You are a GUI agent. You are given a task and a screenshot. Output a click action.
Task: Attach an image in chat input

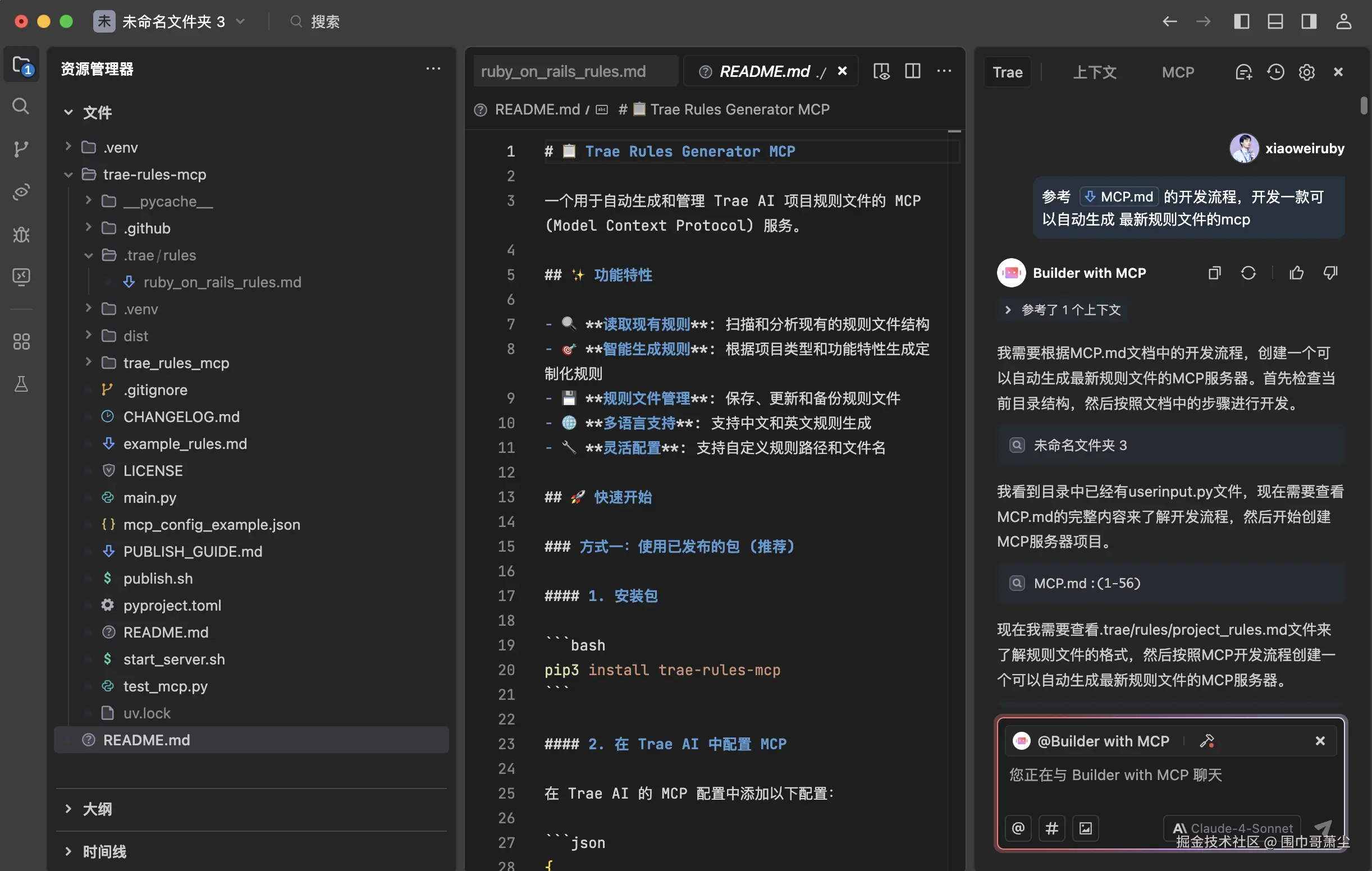1085,828
